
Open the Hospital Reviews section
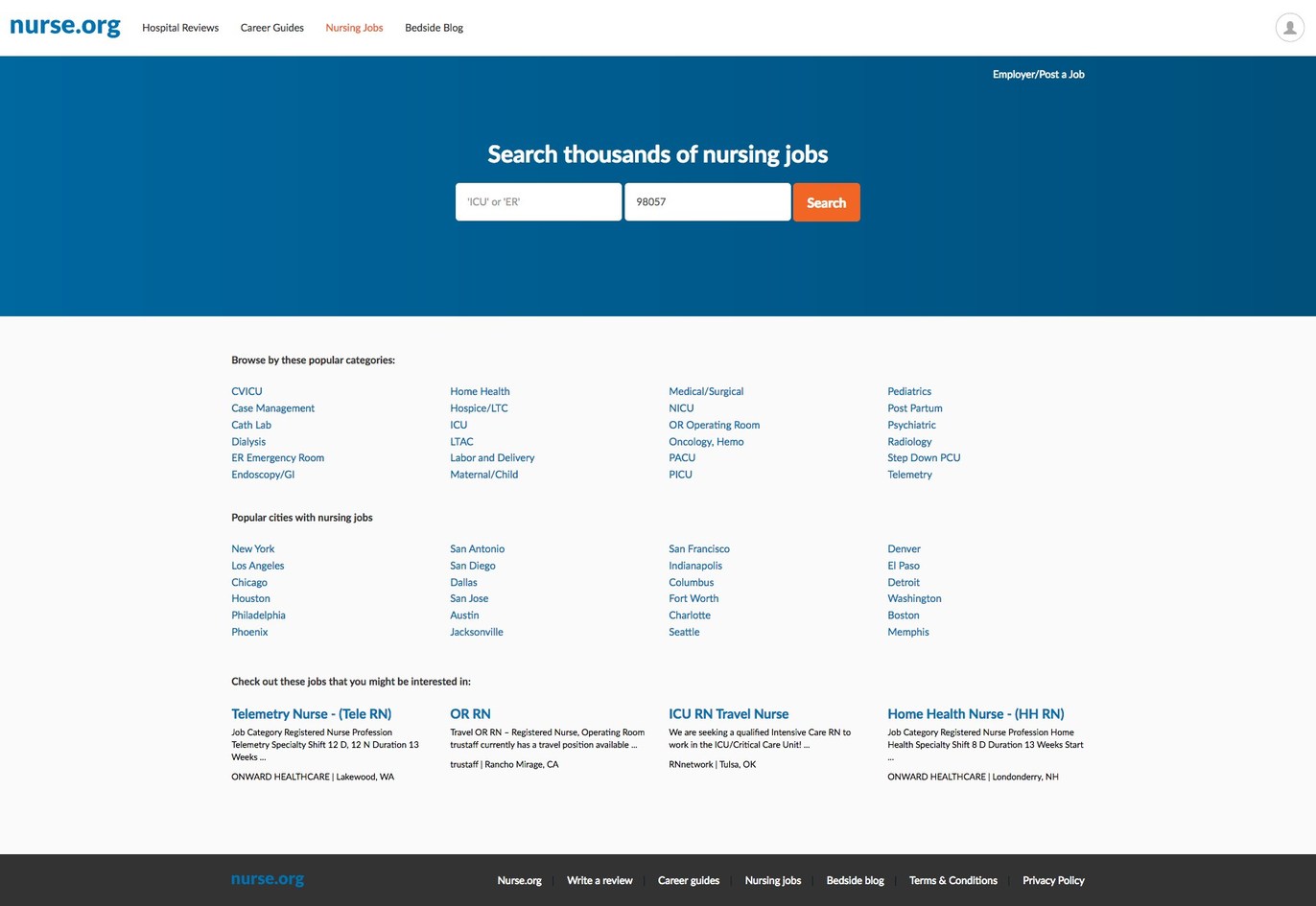pyautogui.click(x=180, y=28)
